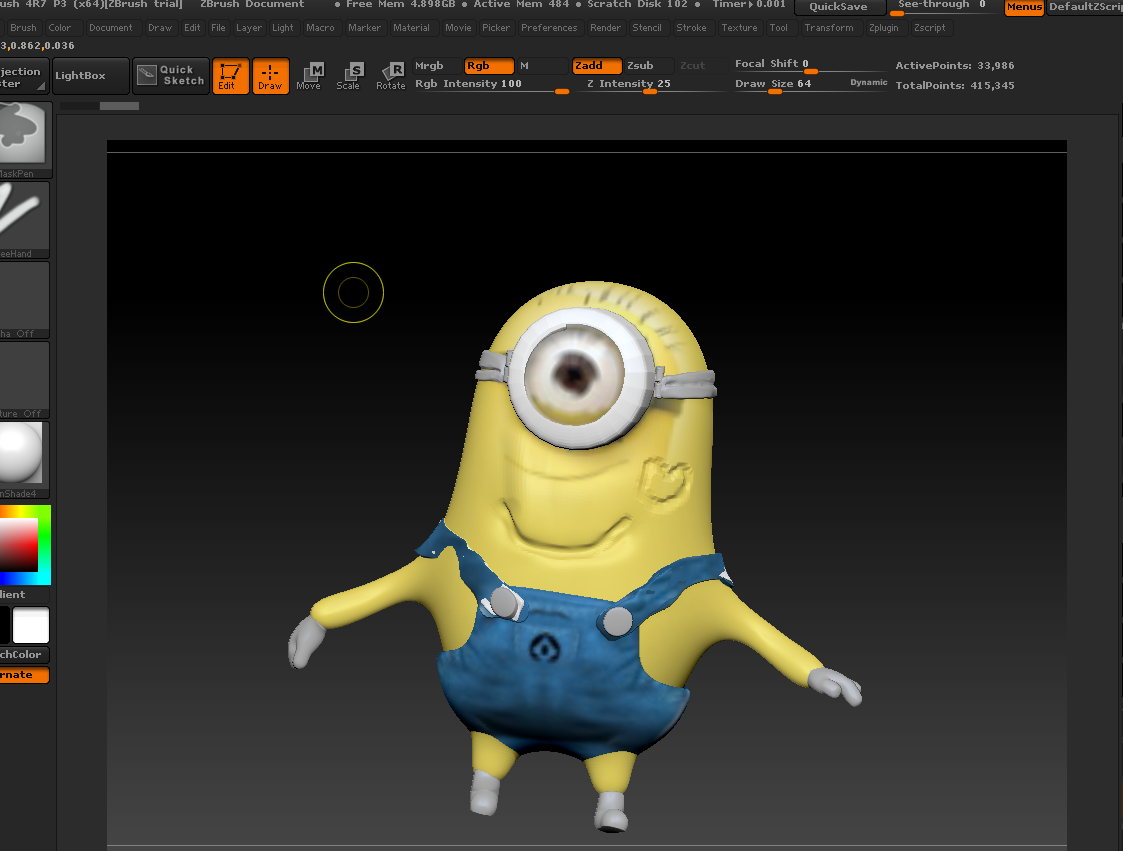Open the Texture menu
This screenshot has height=851, width=1123.
click(x=739, y=28)
